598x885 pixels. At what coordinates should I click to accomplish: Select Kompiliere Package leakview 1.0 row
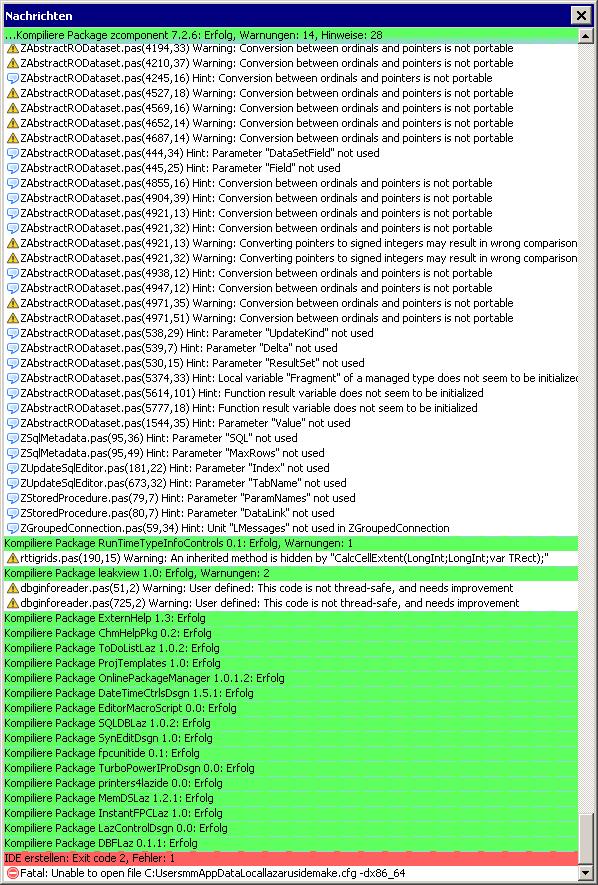coord(291,573)
